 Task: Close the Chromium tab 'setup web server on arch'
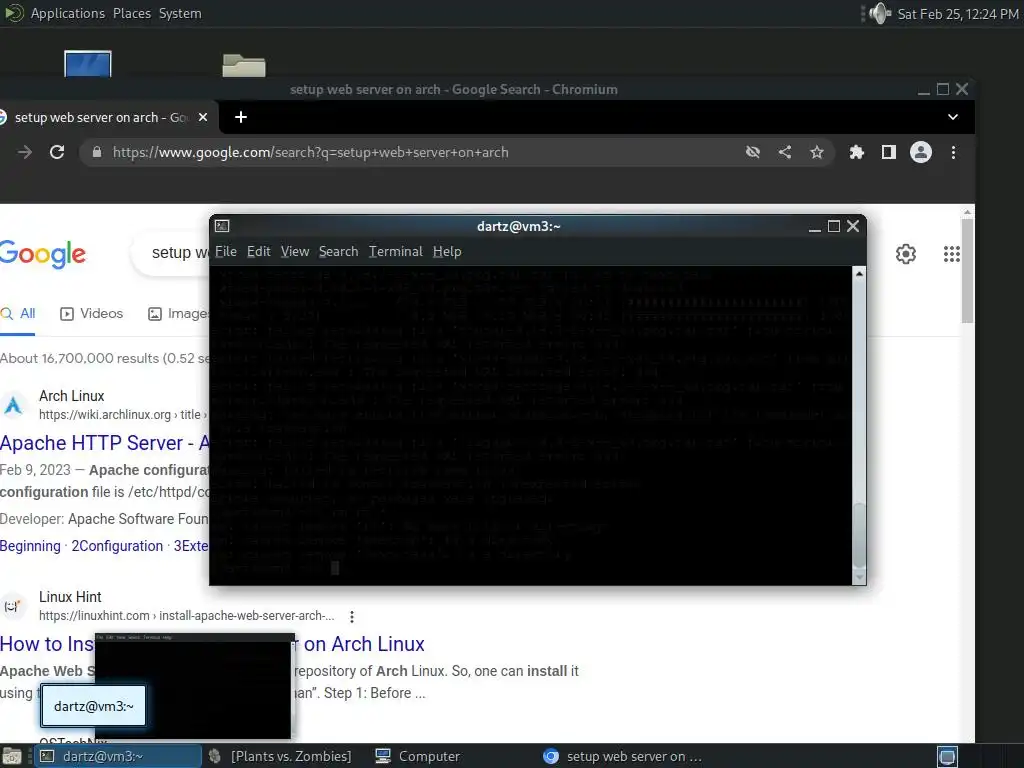[203, 117]
